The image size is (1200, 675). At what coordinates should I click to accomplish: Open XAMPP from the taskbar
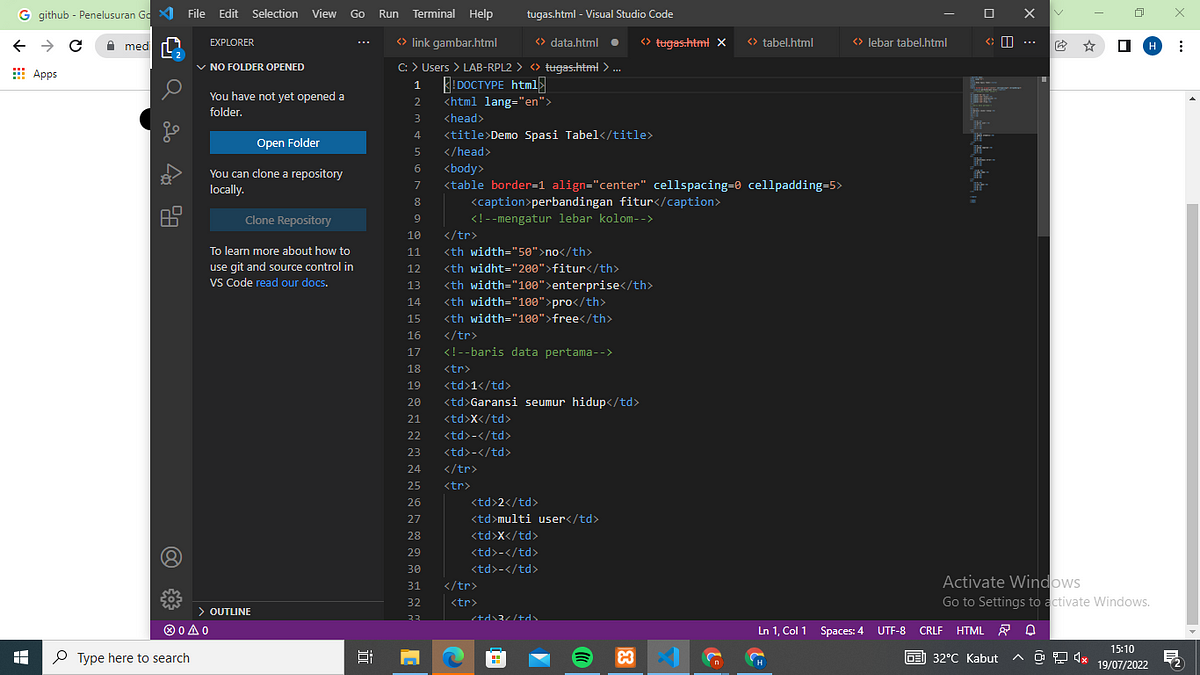pos(626,658)
